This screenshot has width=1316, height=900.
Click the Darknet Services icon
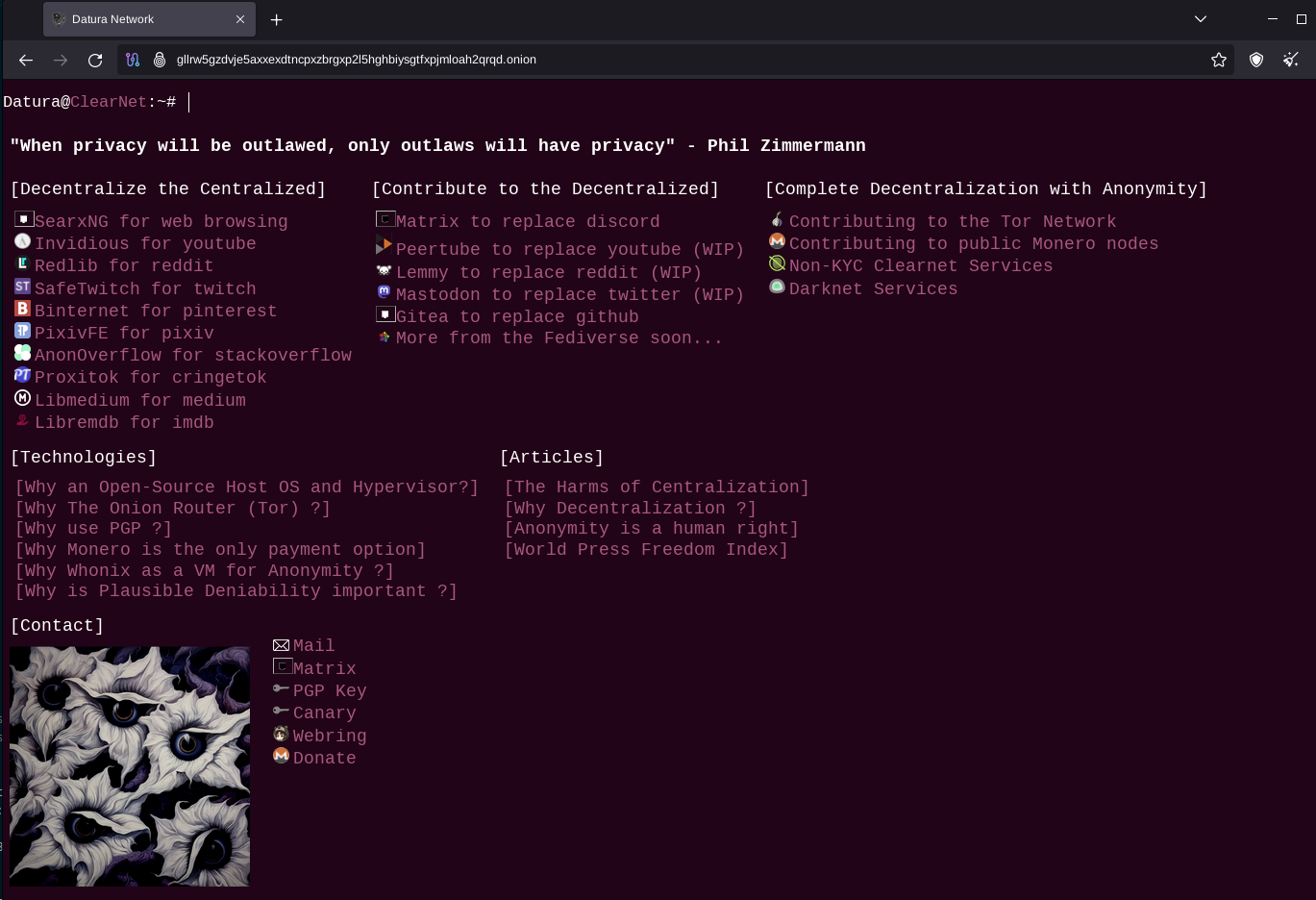point(778,287)
